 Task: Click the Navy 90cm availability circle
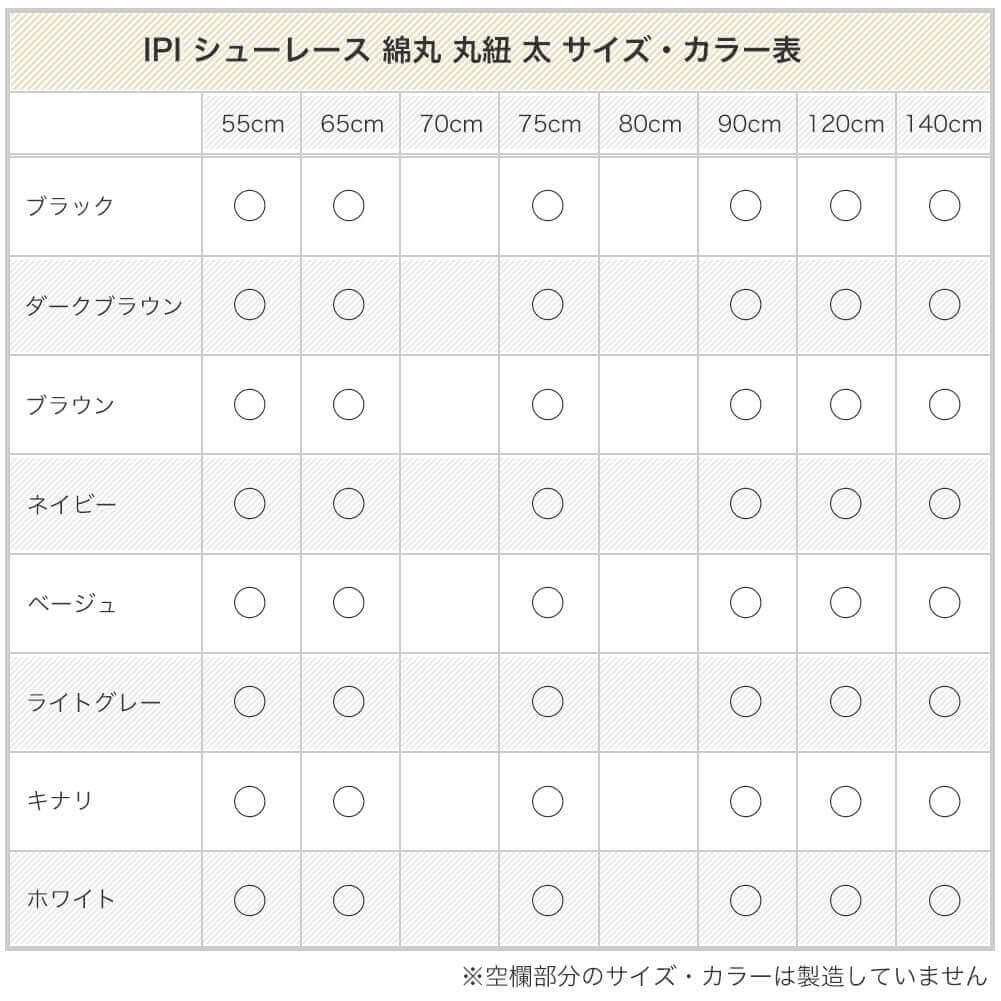click(745, 504)
